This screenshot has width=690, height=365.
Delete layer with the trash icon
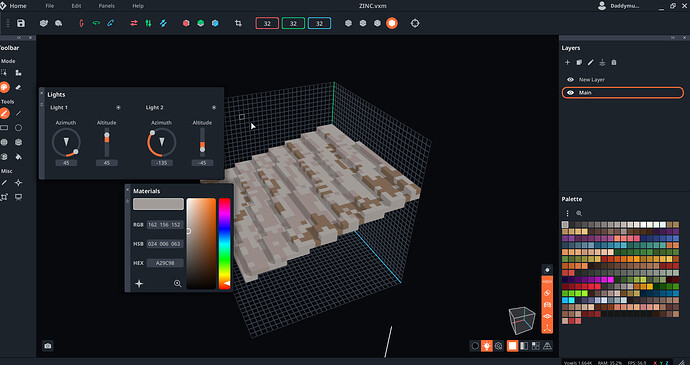click(x=614, y=63)
